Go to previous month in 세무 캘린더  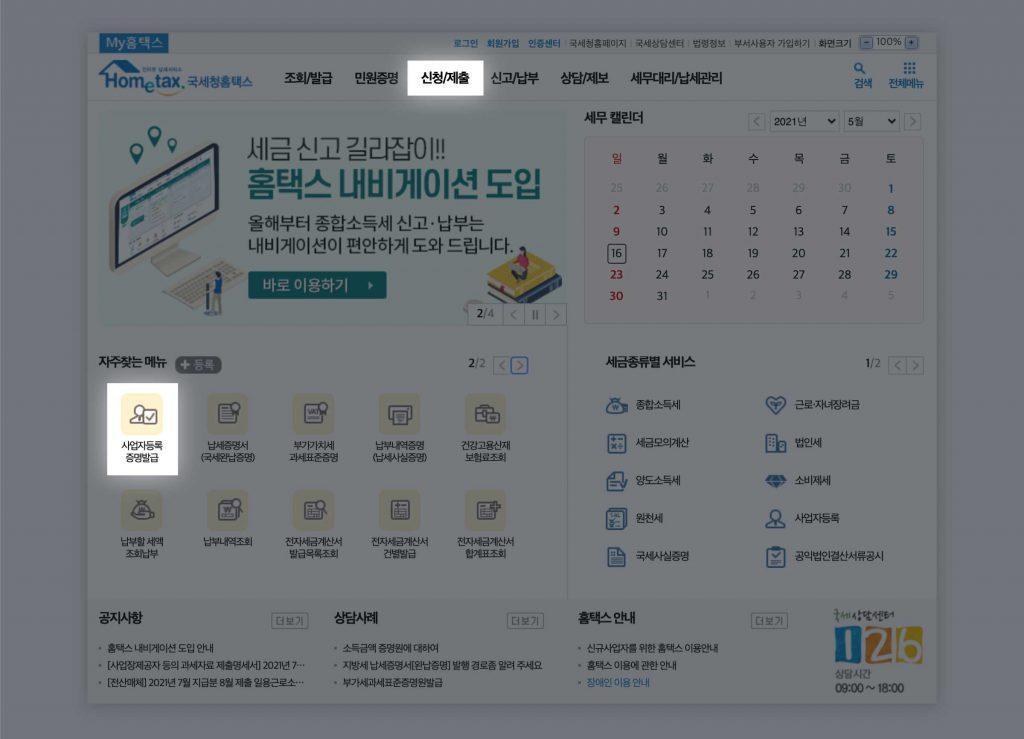756,121
